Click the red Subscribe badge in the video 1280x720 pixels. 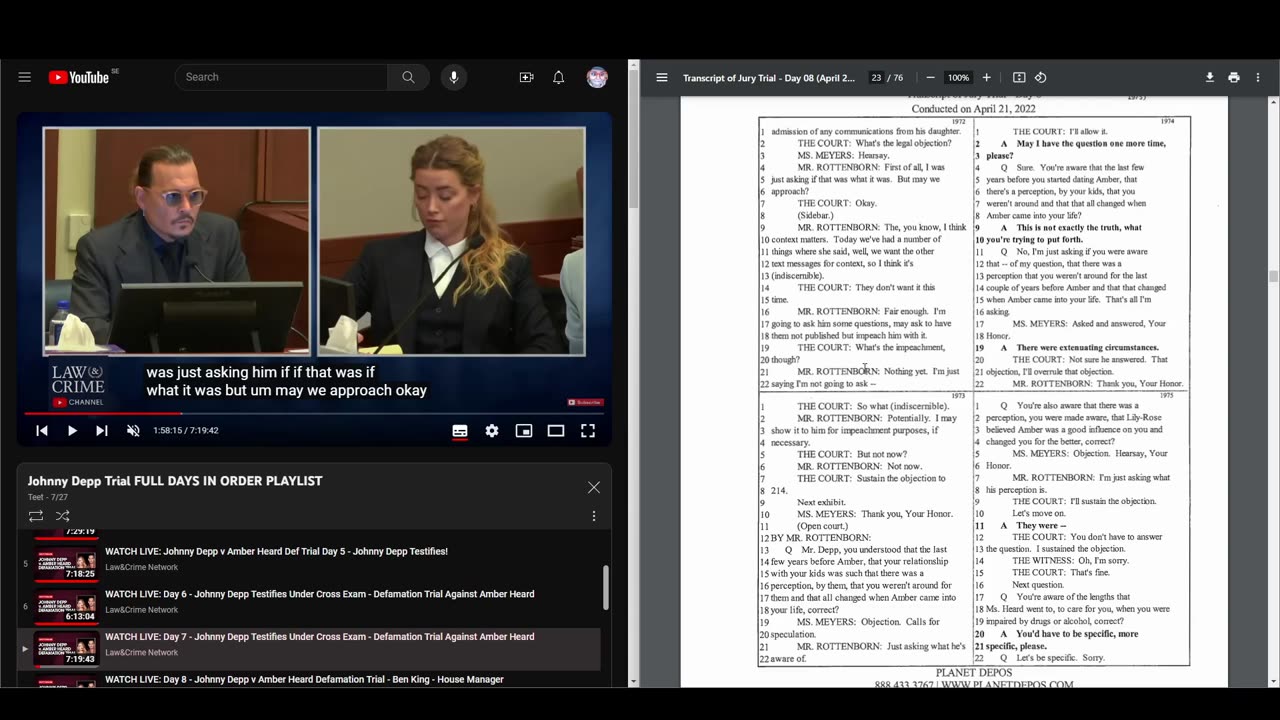[585, 402]
